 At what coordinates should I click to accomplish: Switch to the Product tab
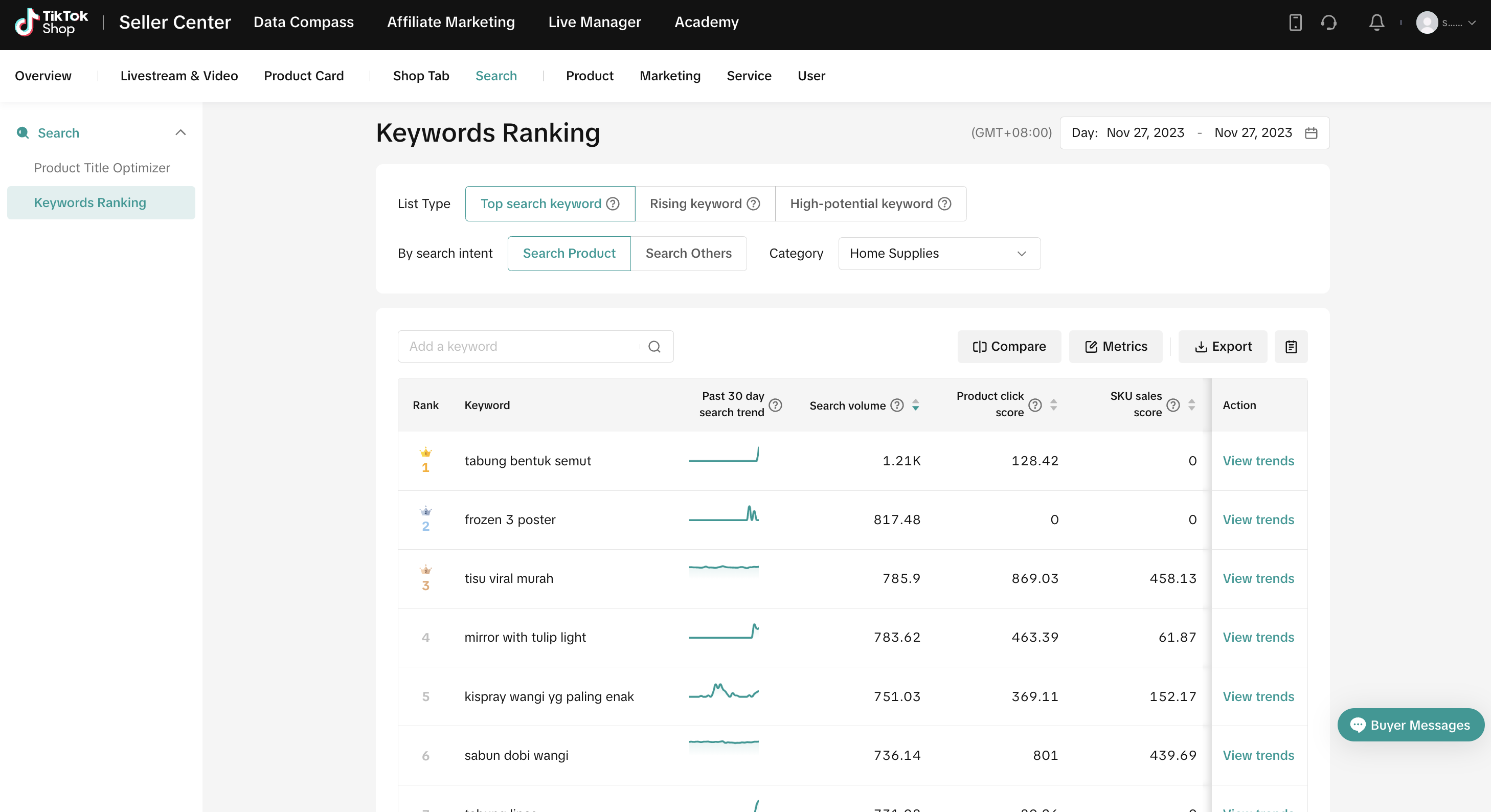(589, 76)
